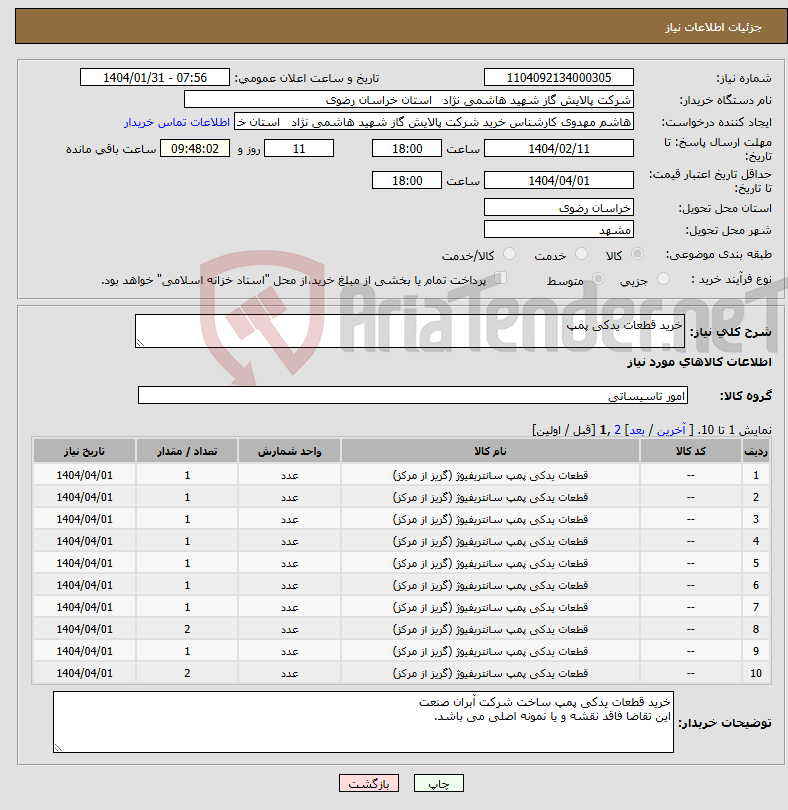Click buyer notes textarea
The image size is (788, 810).
point(363,722)
